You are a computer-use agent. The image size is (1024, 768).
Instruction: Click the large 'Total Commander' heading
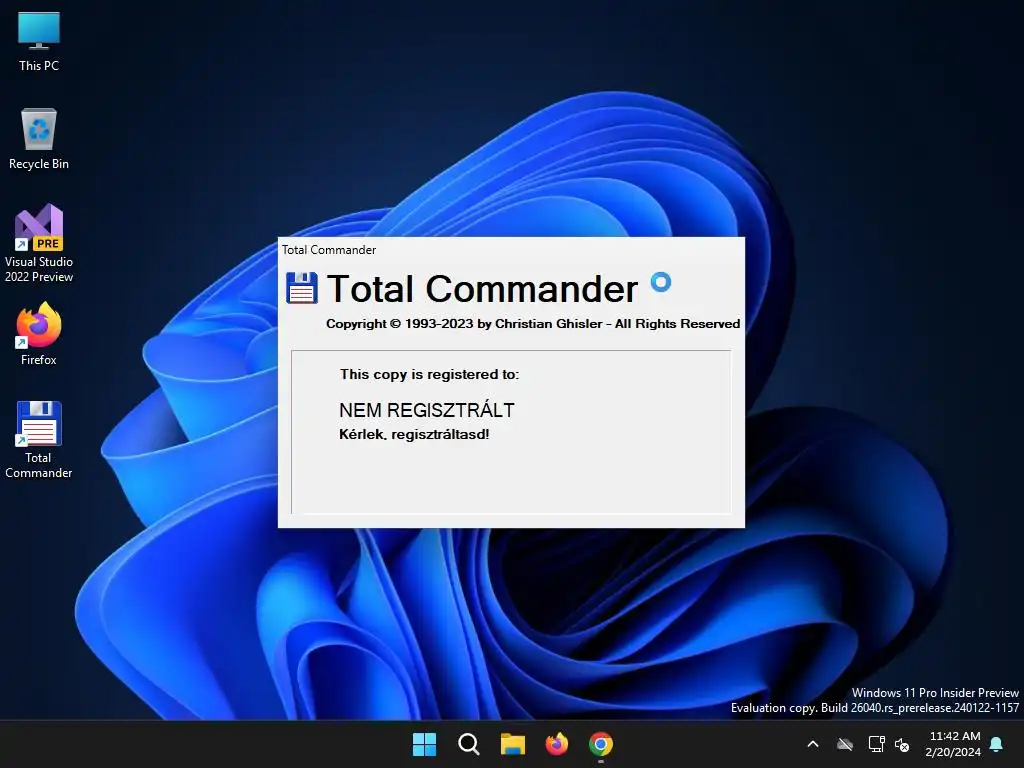[482, 288]
